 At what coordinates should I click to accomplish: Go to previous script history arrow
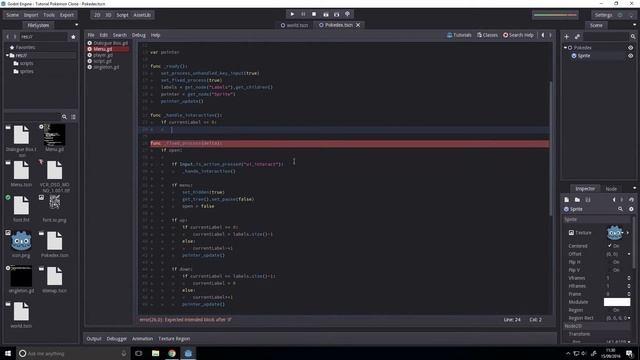(543, 35)
